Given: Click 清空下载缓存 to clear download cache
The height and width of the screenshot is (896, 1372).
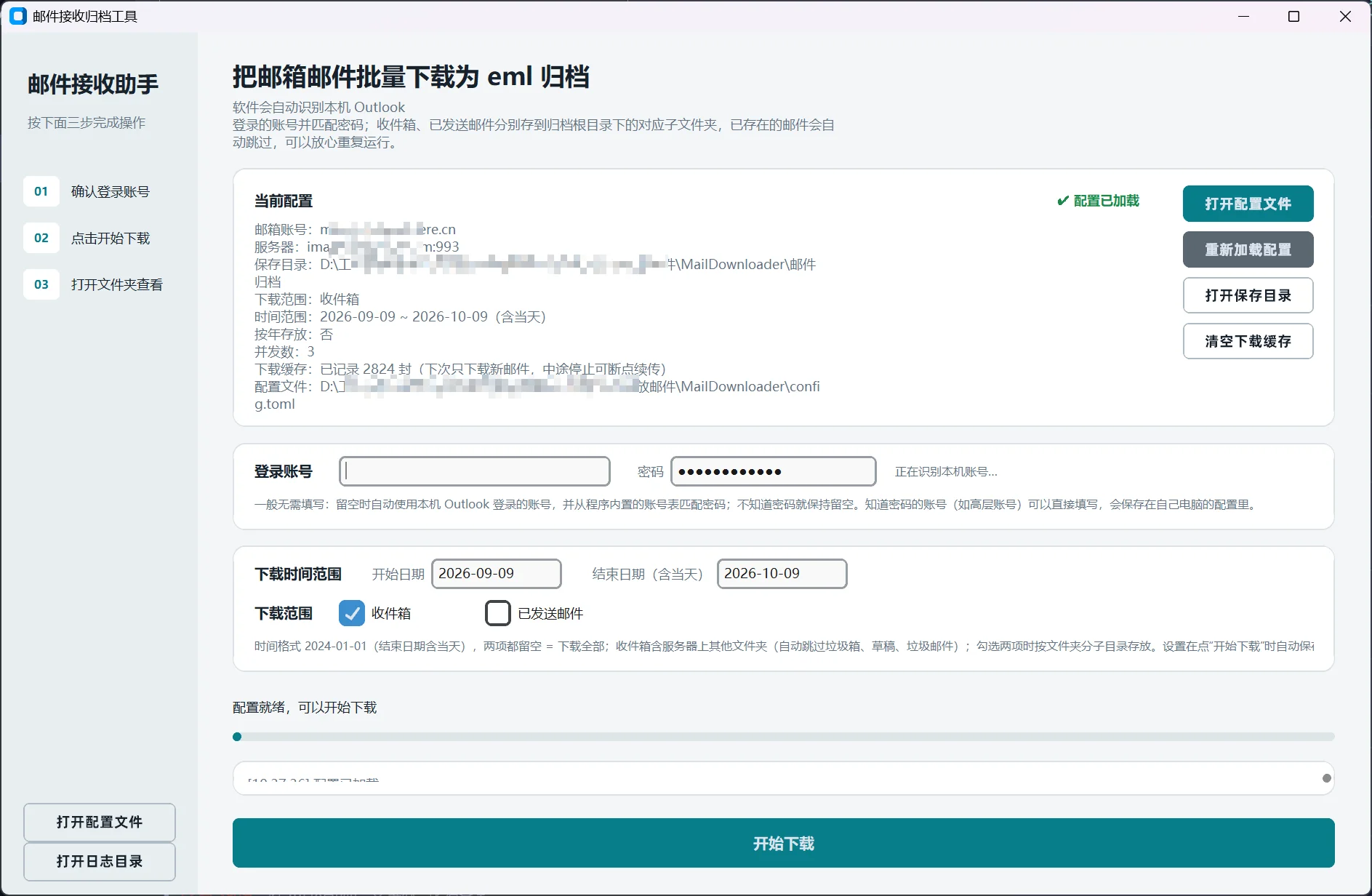Looking at the screenshot, I should (1248, 341).
